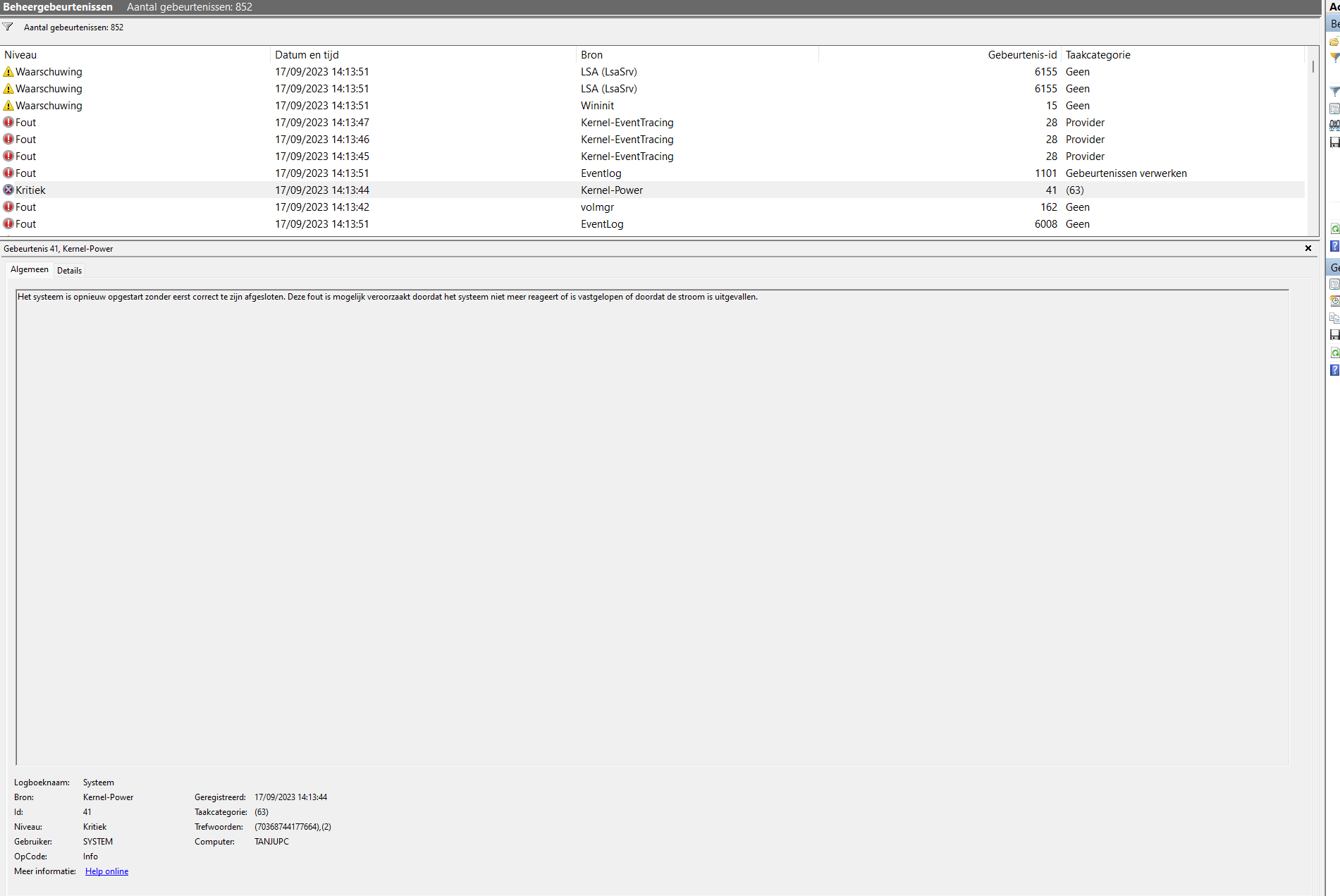Click the lower blue help question-mark icon
This screenshot has width=1340, height=896.
pos(1334,370)
